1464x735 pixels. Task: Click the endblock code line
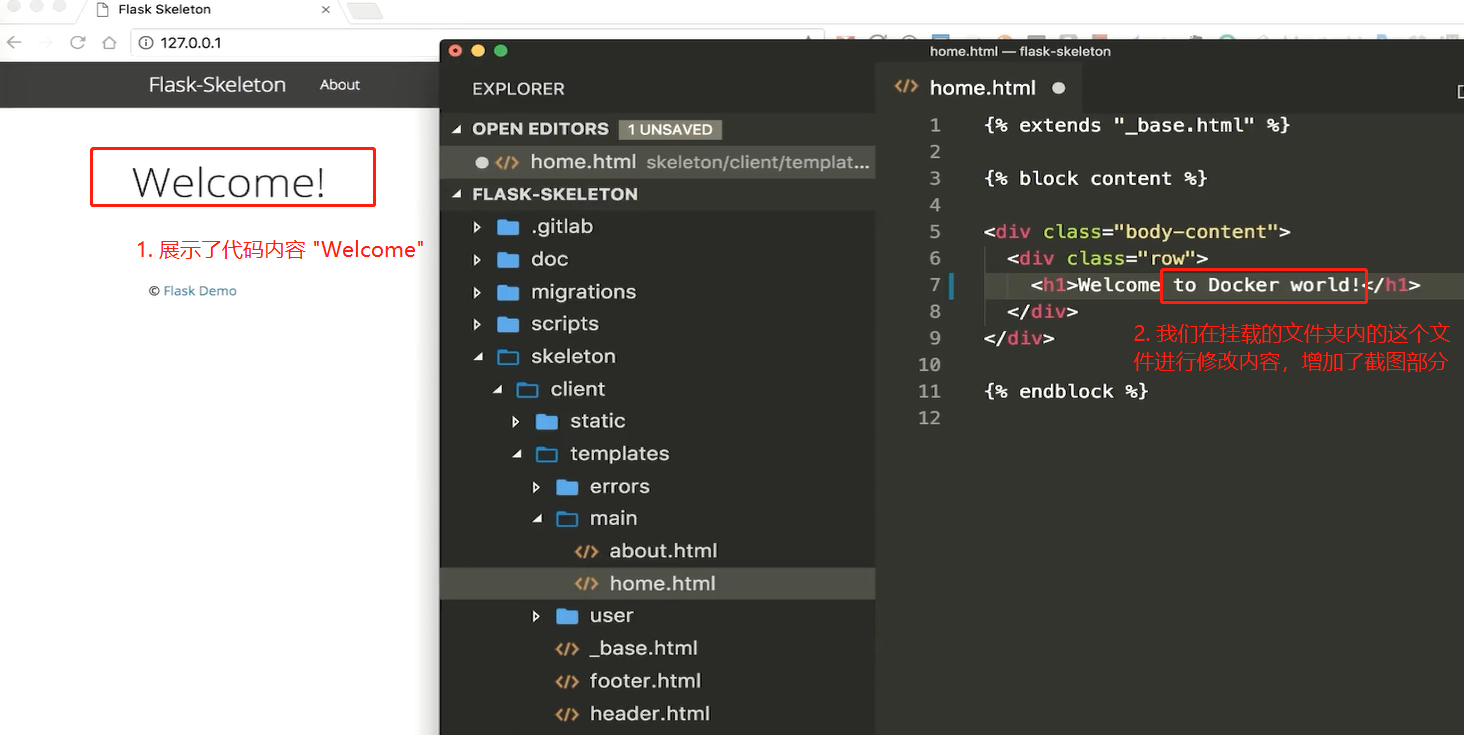[x=1066, y=391]
